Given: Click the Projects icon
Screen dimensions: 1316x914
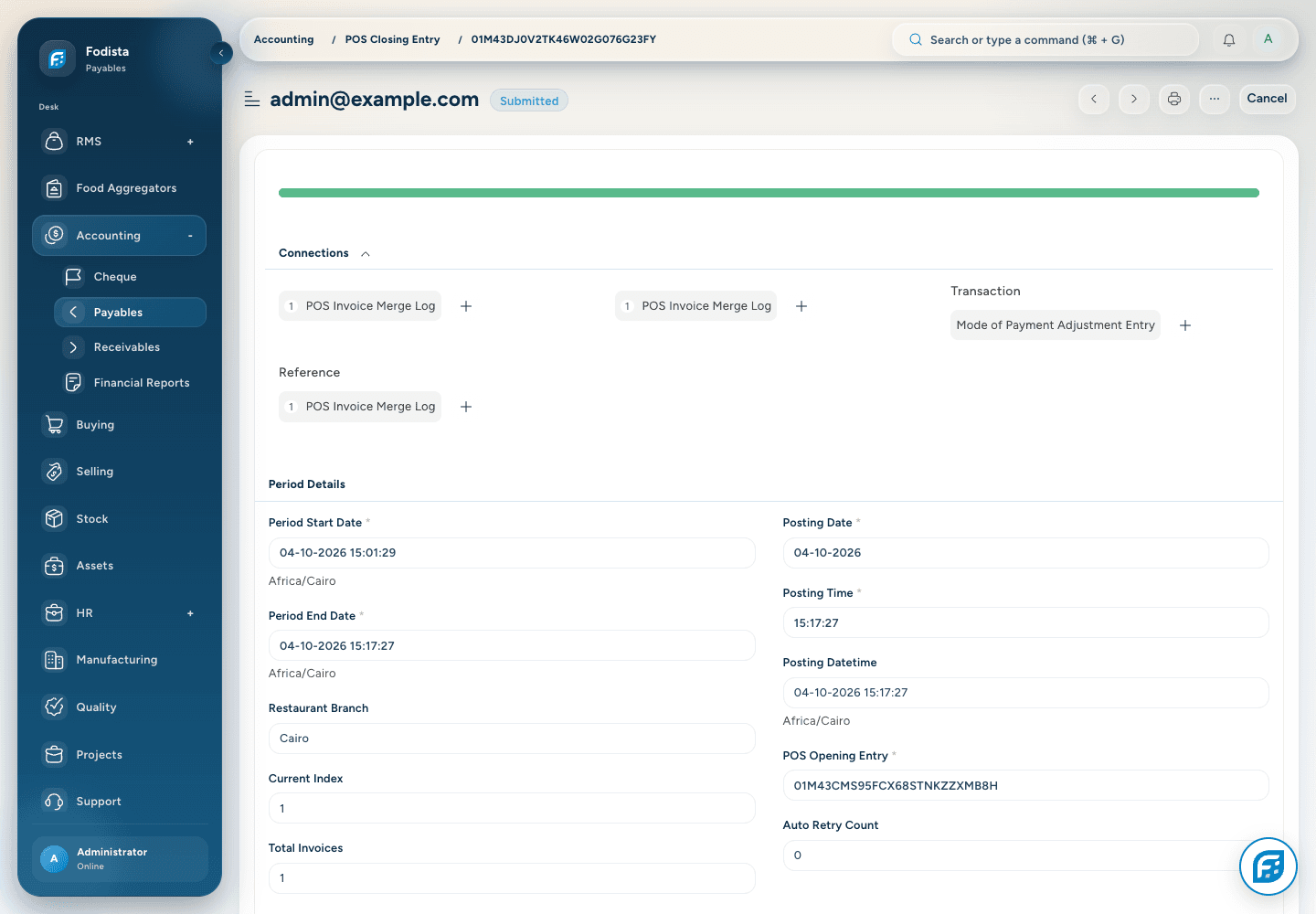Looking at the screenshot, I should 55,755.
